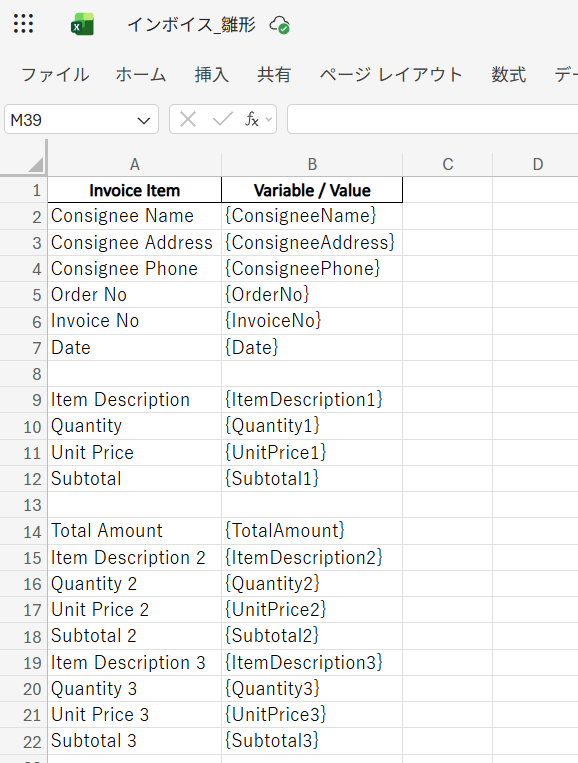The height and width of the screenshot is (763, 578).
Task: Select the {TotalAmount} cell
Action: 312,531
